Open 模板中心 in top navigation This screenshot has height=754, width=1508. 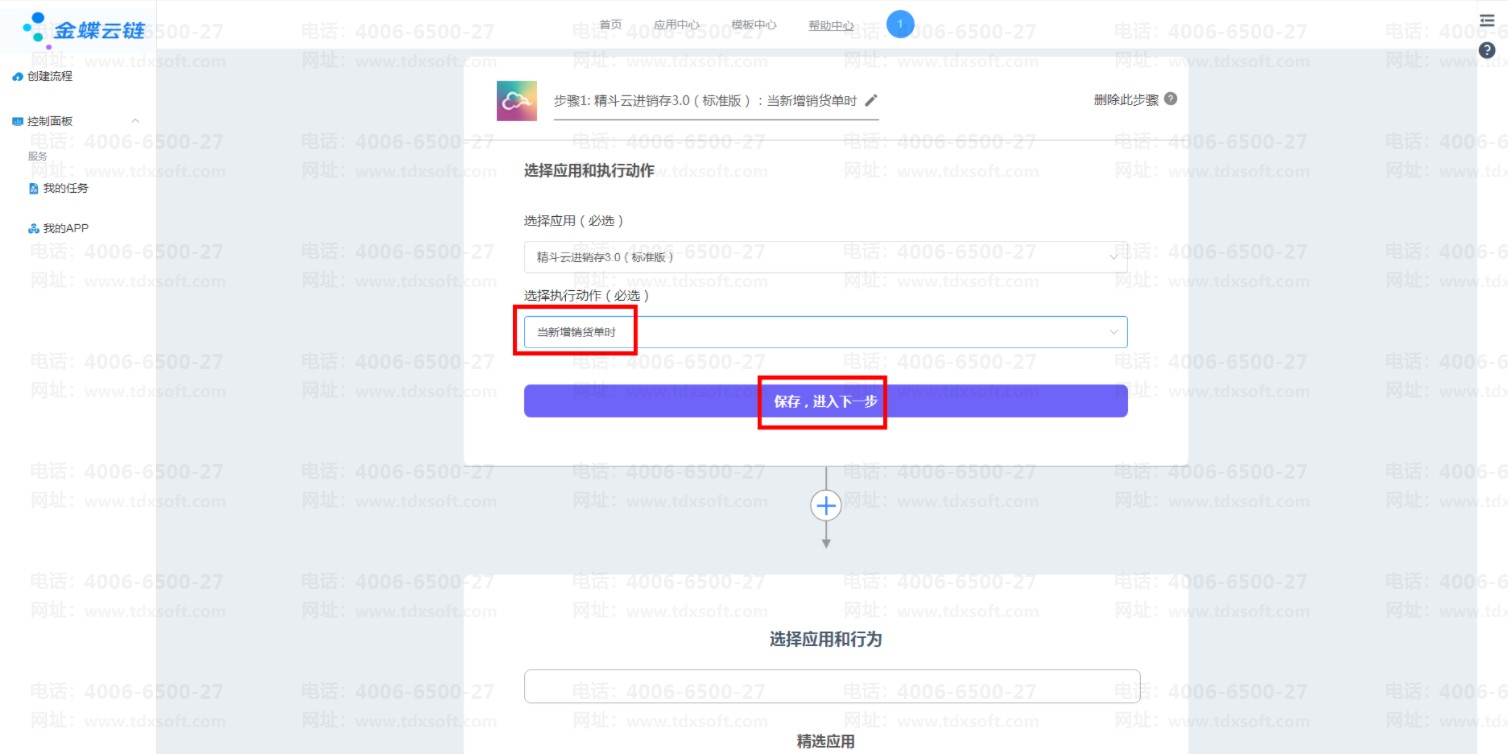[753, 25]
